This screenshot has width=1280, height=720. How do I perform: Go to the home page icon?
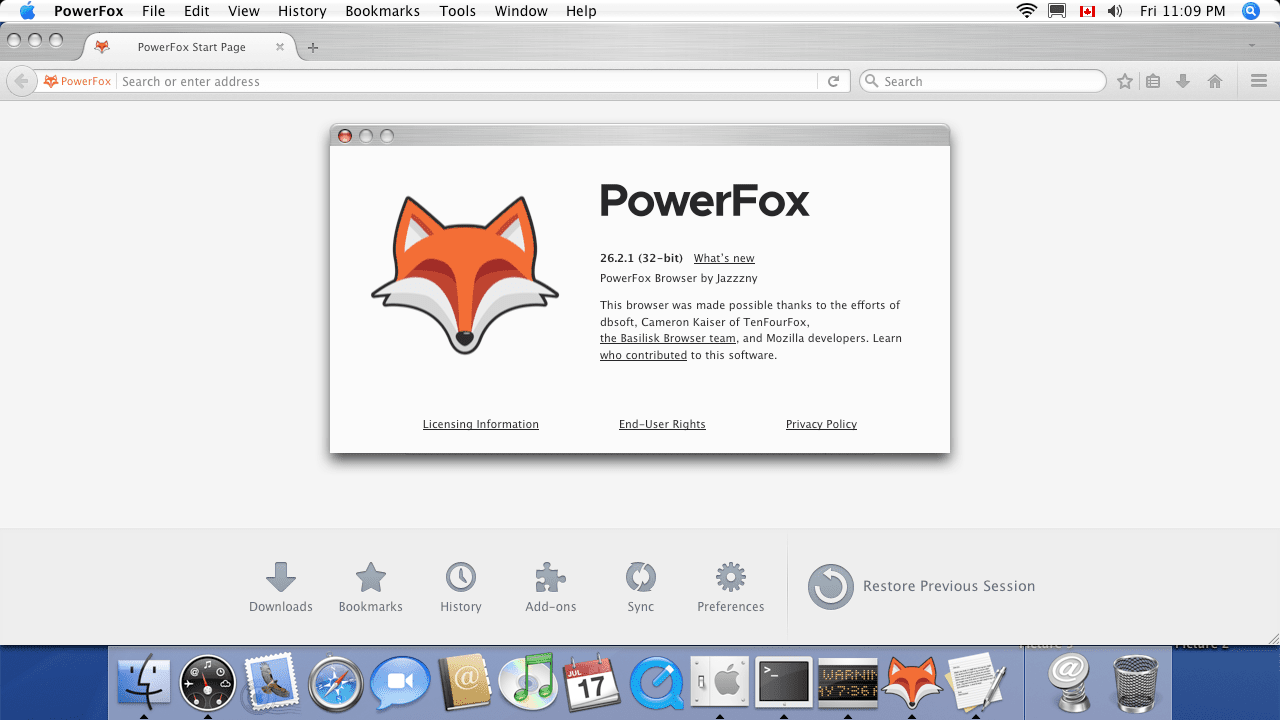pos(1215,81)
